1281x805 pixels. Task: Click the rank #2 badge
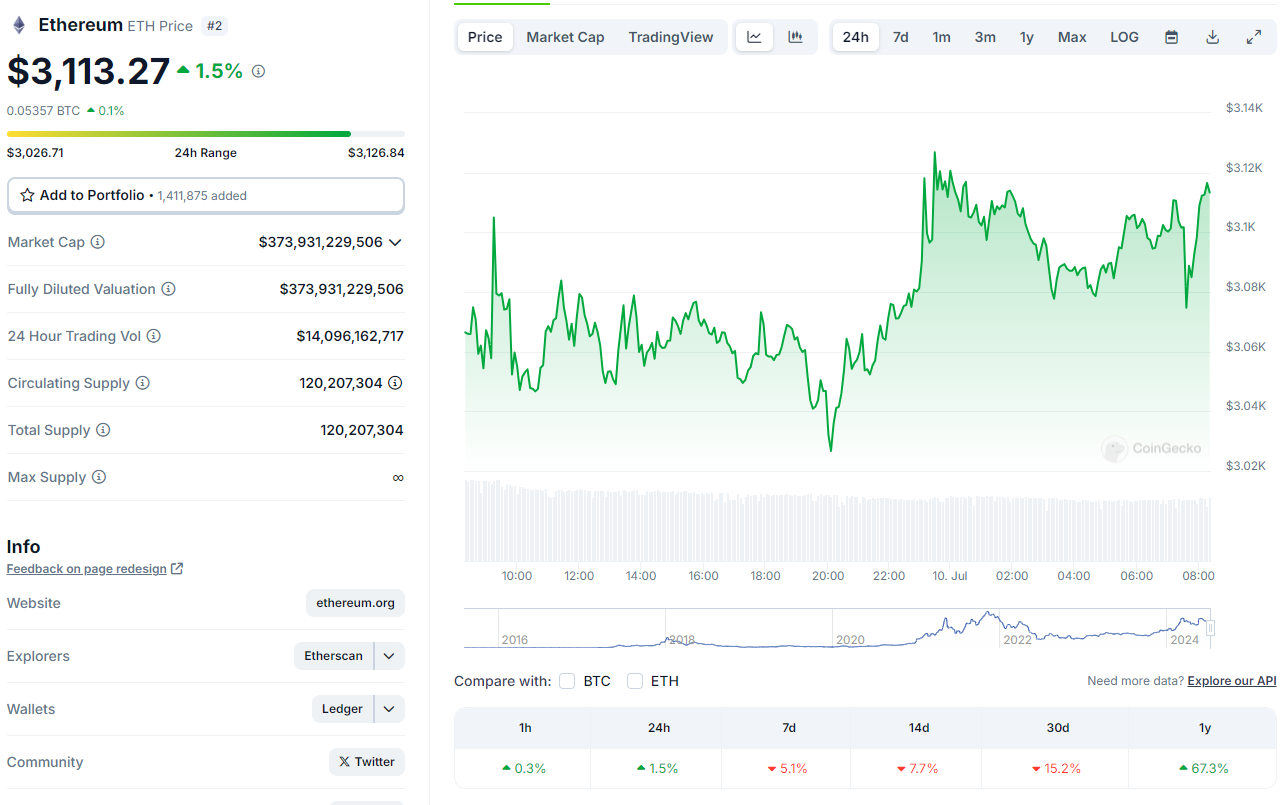coord(214,25)
